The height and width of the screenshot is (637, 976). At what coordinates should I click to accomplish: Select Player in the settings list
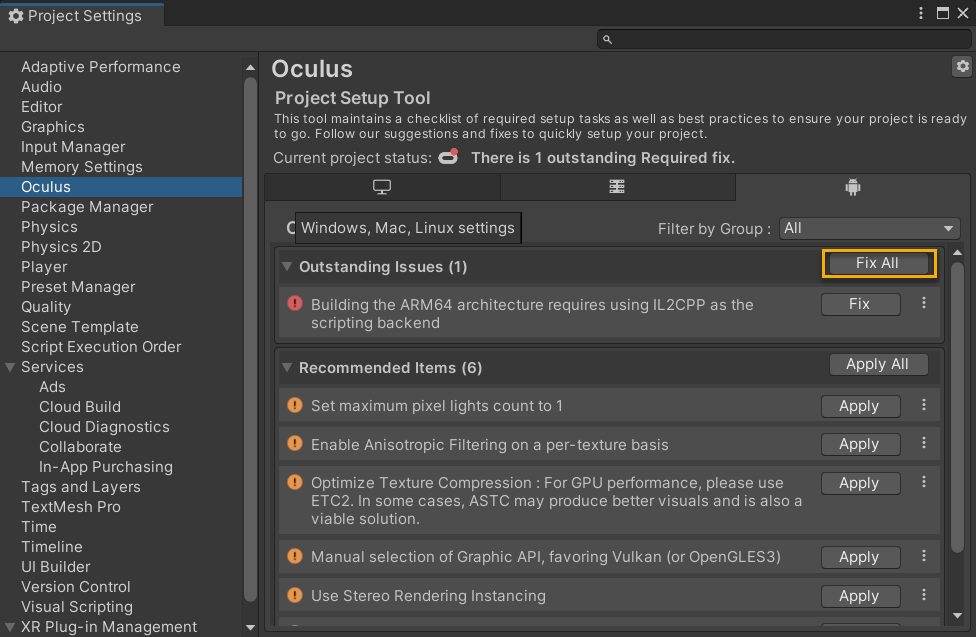pyautogui.click(x=44, y=267)
